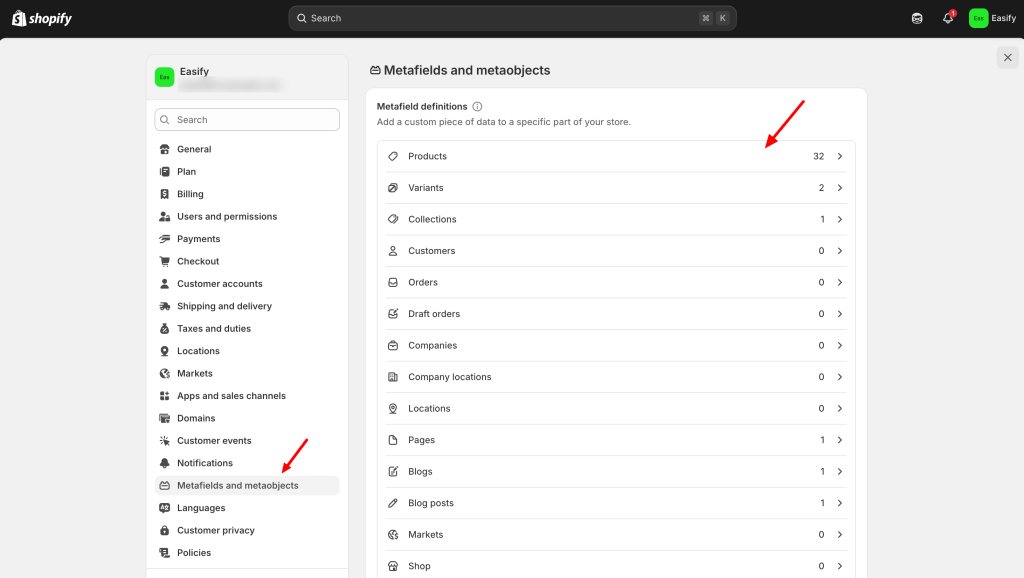Open the Easify account menu
Screen dimensions: 1024x578
[x=992, y=18]
